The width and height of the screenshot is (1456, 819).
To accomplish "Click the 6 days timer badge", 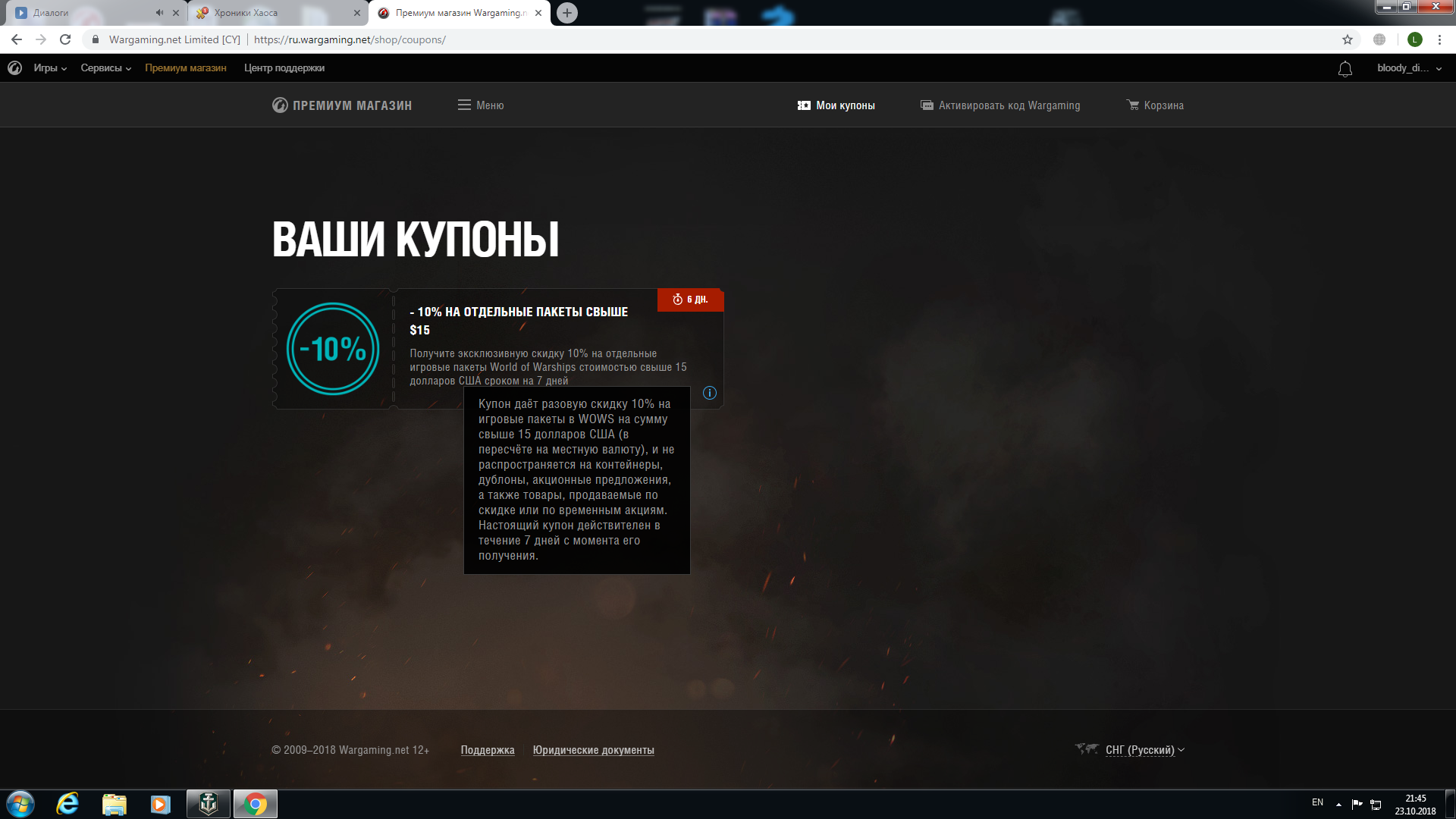I will [690, 300].
